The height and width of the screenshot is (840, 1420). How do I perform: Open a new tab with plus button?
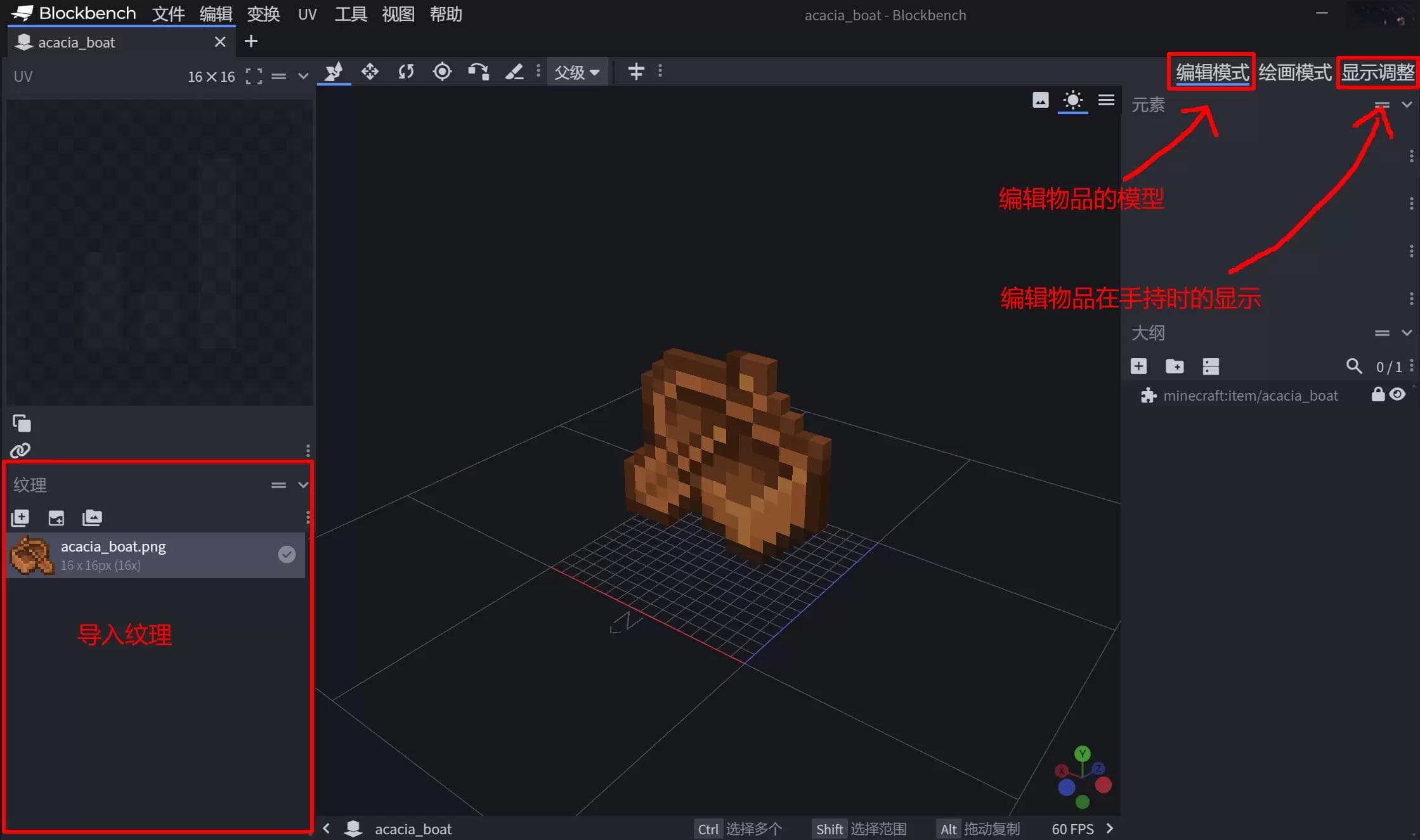pyautogui.click(x=251, y=41)
